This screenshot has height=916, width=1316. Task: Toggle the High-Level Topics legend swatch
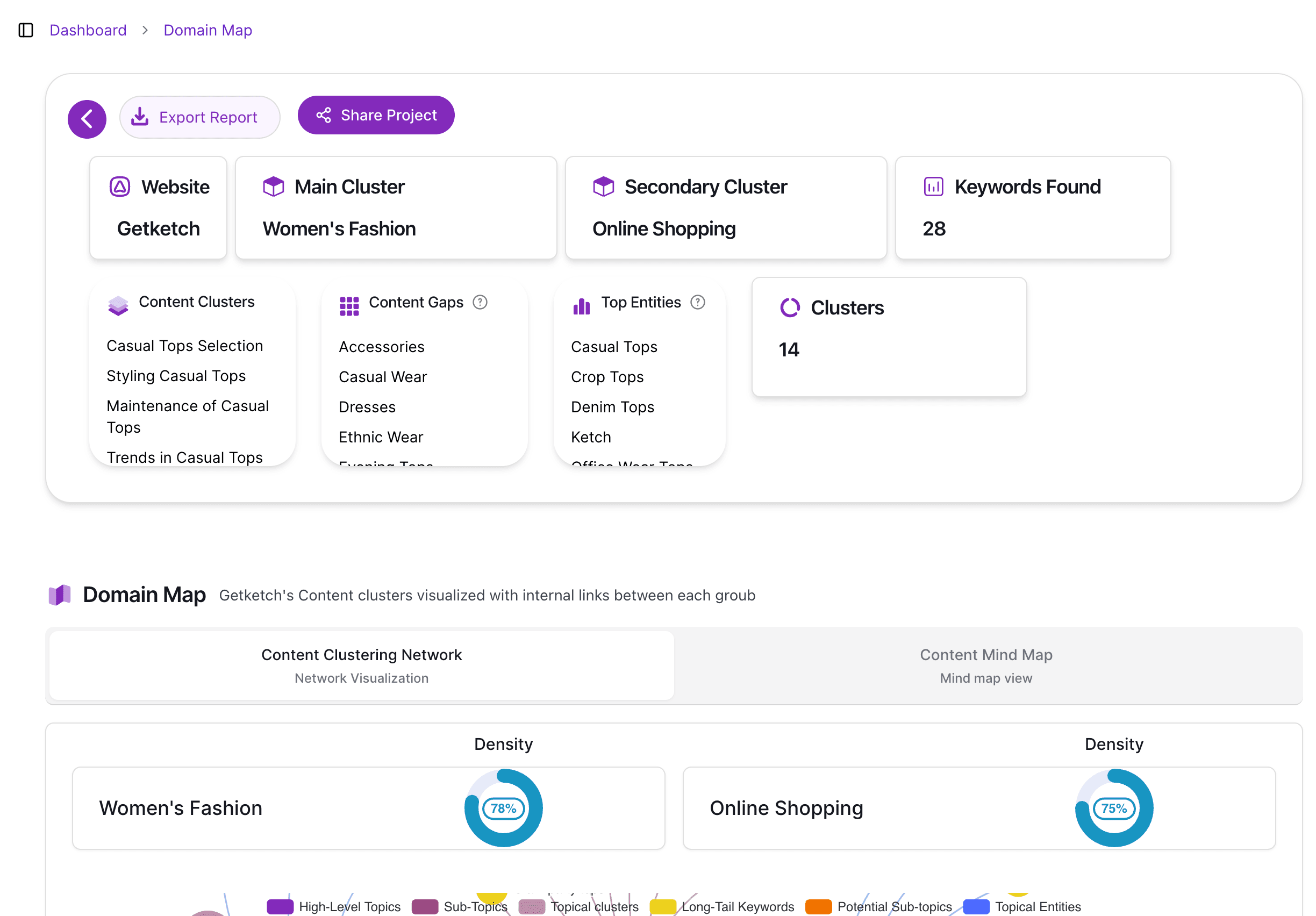[280, 906]
